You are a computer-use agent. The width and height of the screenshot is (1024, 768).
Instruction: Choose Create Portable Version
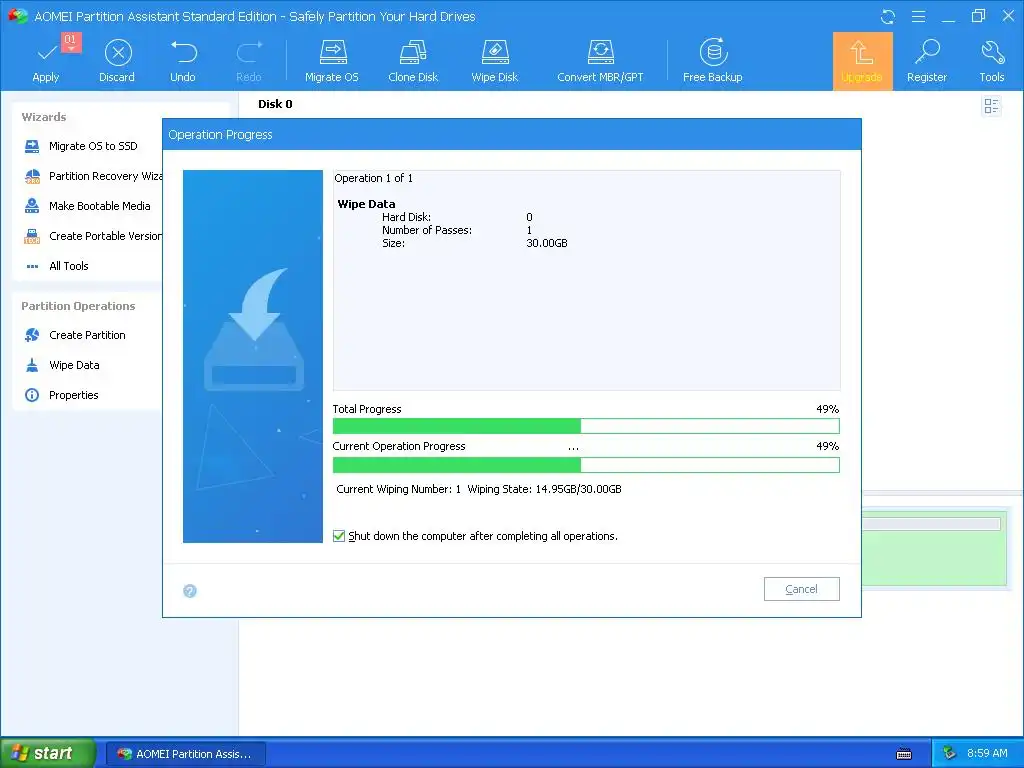click(x=92, y=236)
